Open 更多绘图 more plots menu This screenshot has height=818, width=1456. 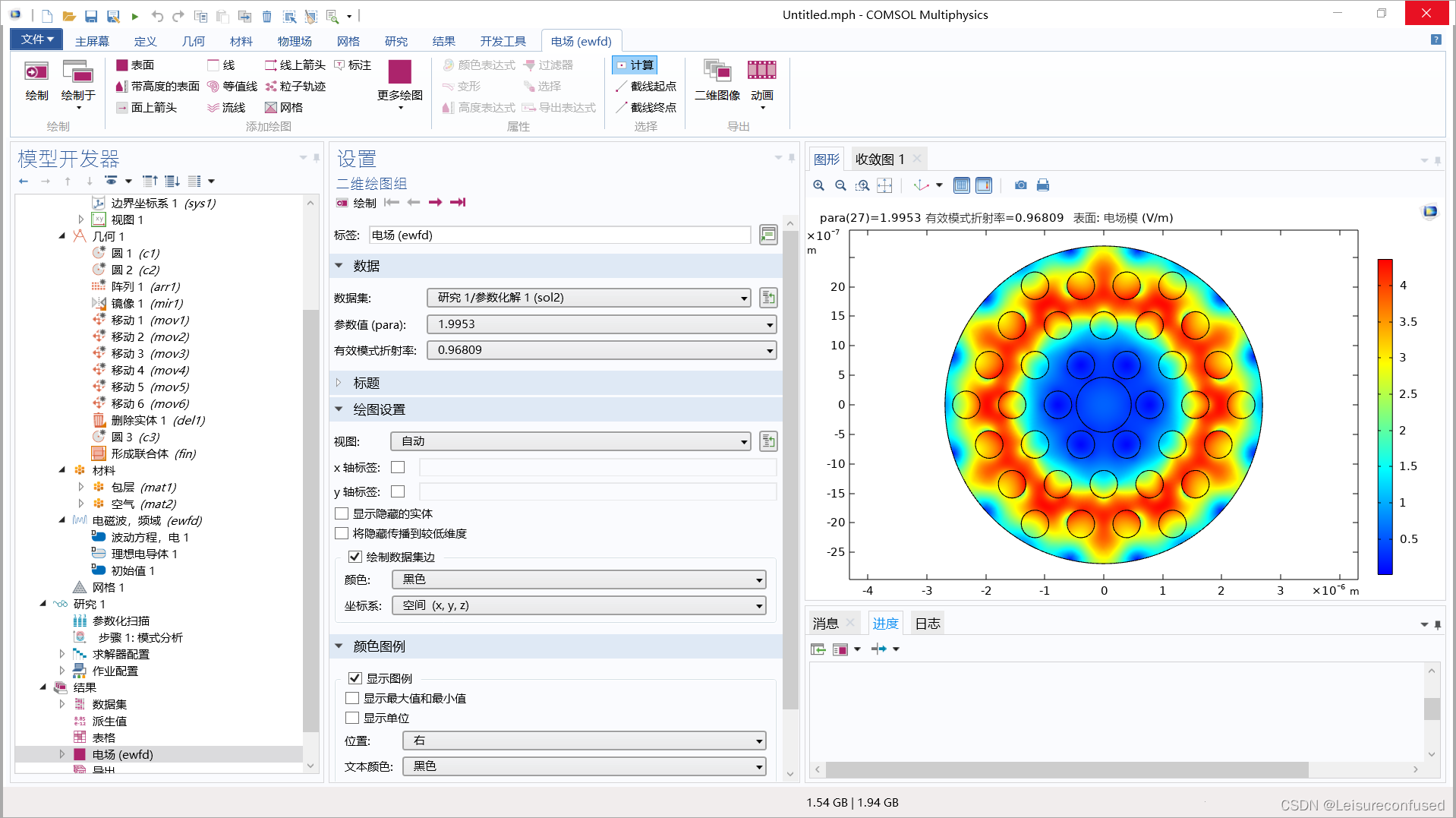[x=400, y=84]
